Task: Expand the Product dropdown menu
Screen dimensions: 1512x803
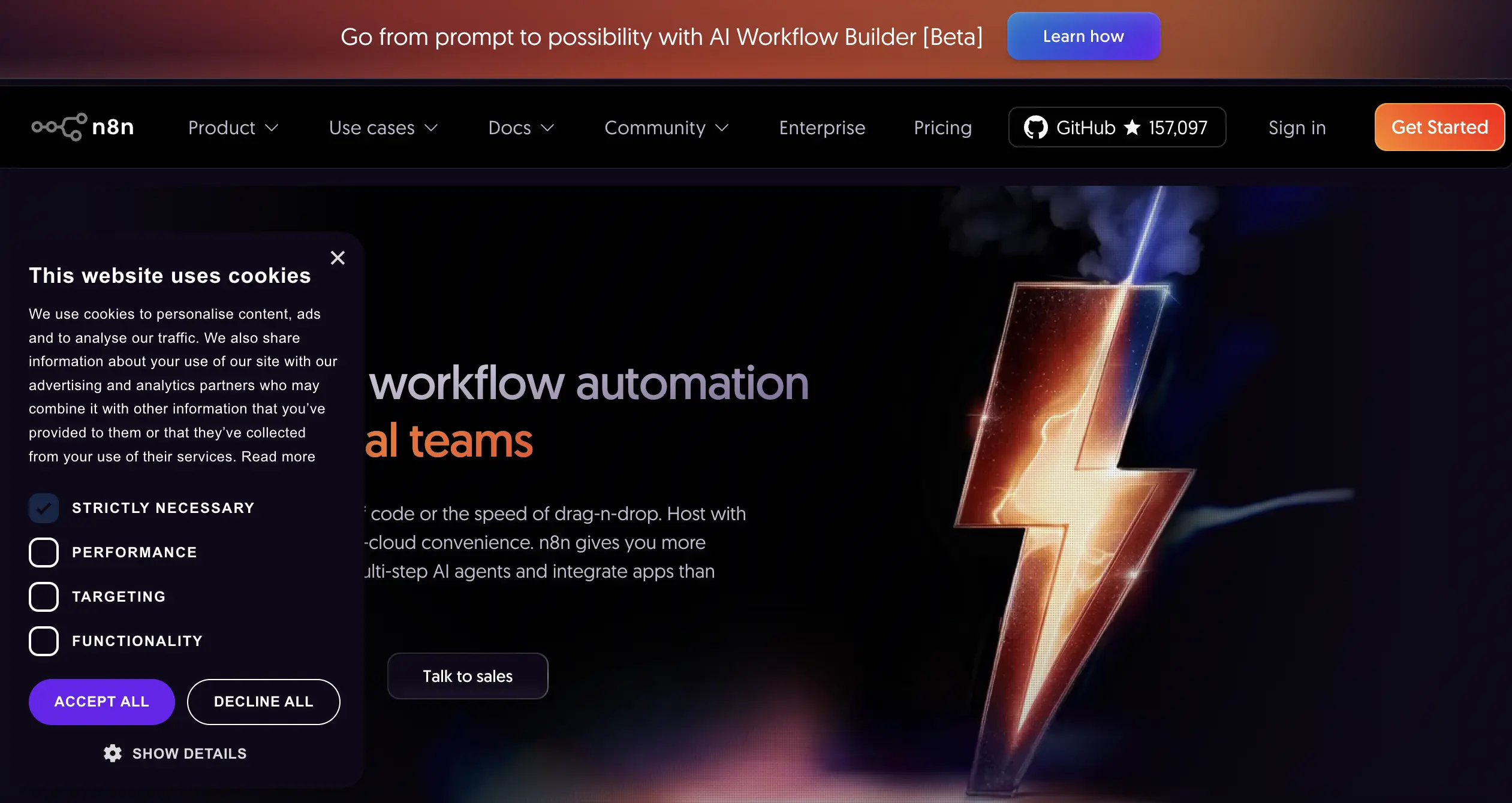Action: [x=233, y=128]
